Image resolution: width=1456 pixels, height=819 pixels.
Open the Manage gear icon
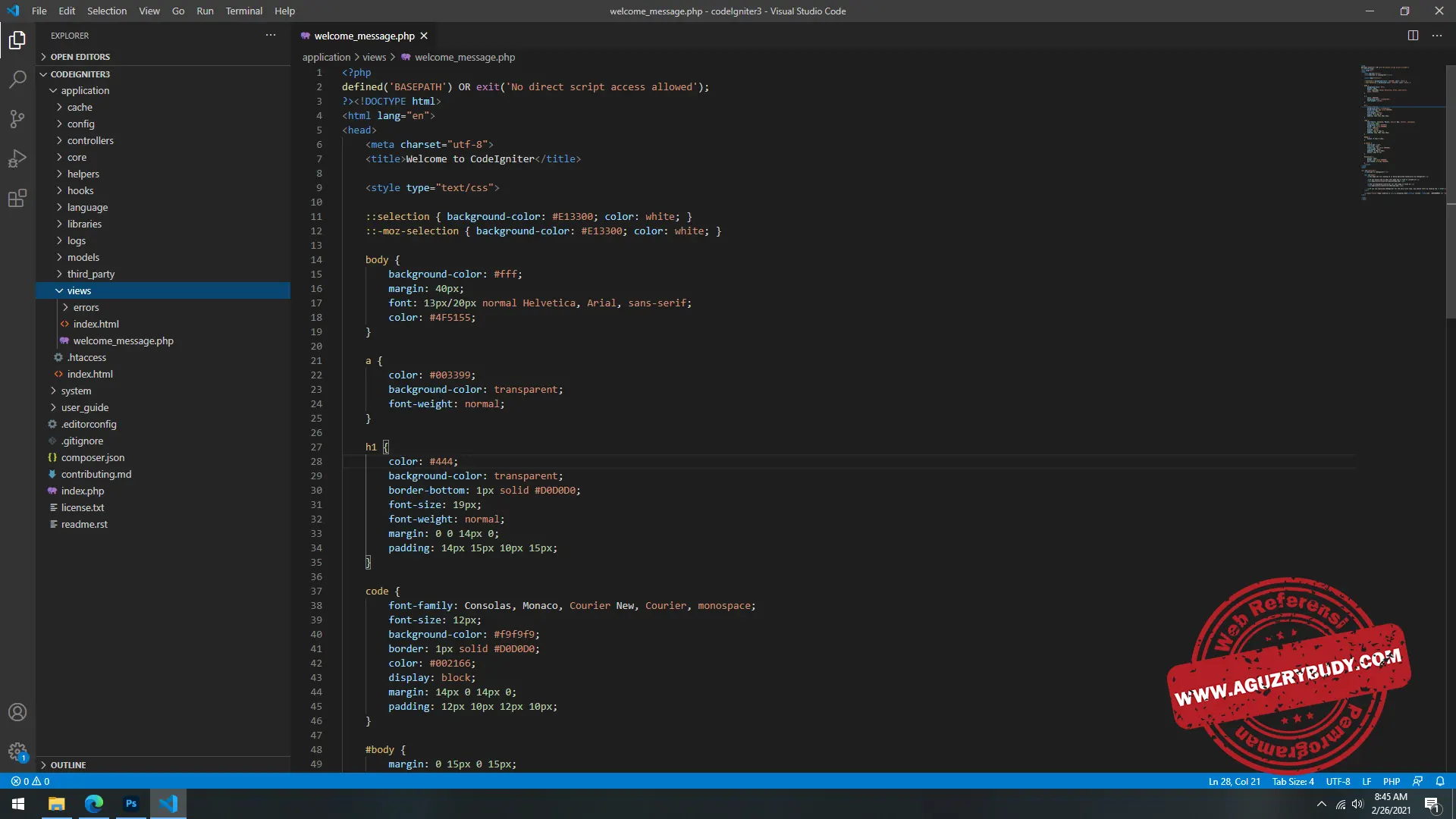click(x=17, y=752)
